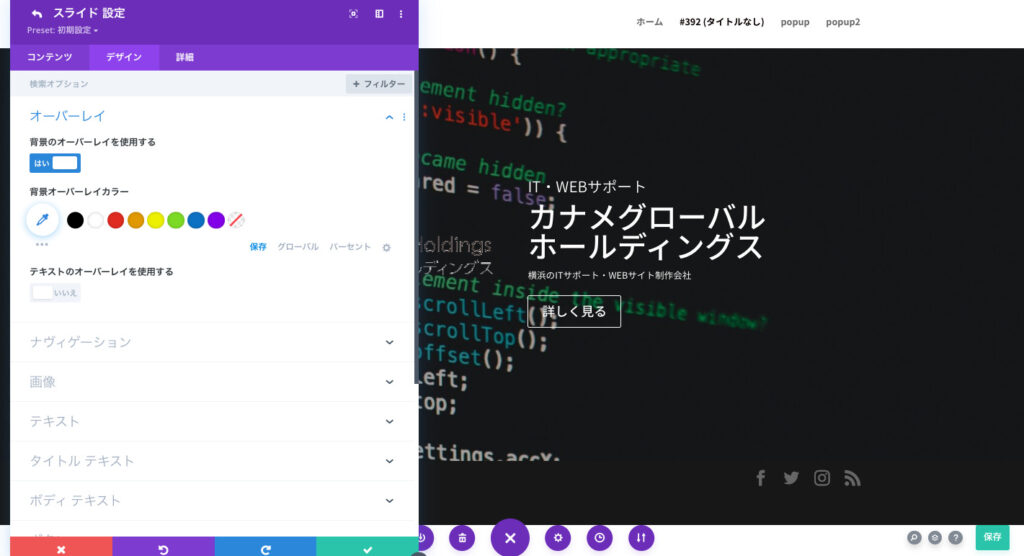The image size is (1024, 556).
Task: Click the expand fullscreen icon in header
Action: (353, 14)
